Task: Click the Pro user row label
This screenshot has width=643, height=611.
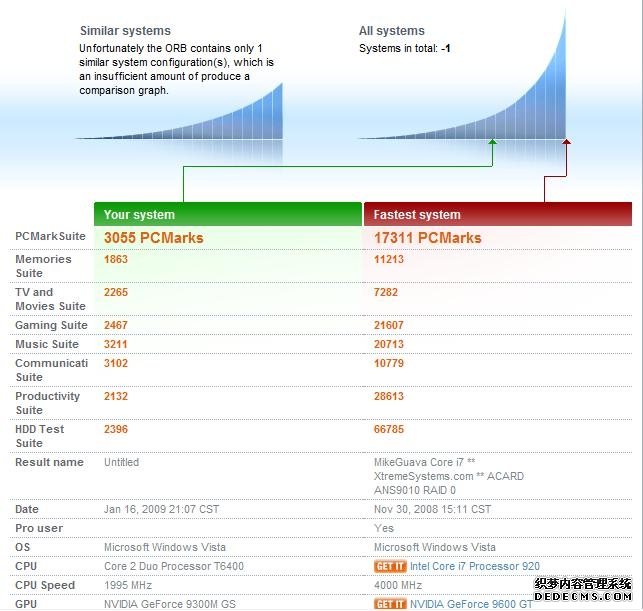Action: click(39, 528)
